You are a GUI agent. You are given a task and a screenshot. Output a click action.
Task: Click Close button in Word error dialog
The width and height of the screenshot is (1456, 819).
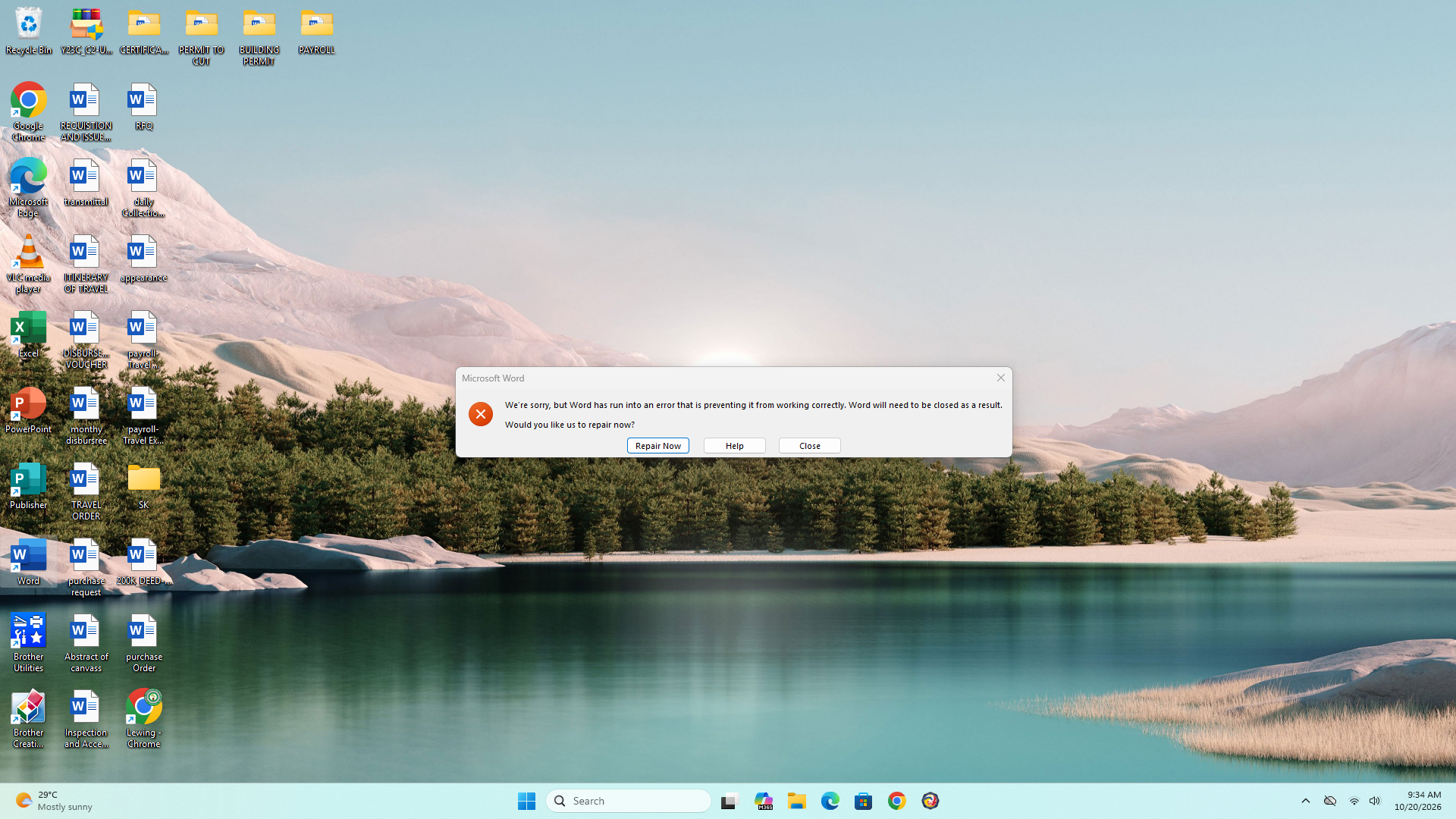[x=809, y=446]
